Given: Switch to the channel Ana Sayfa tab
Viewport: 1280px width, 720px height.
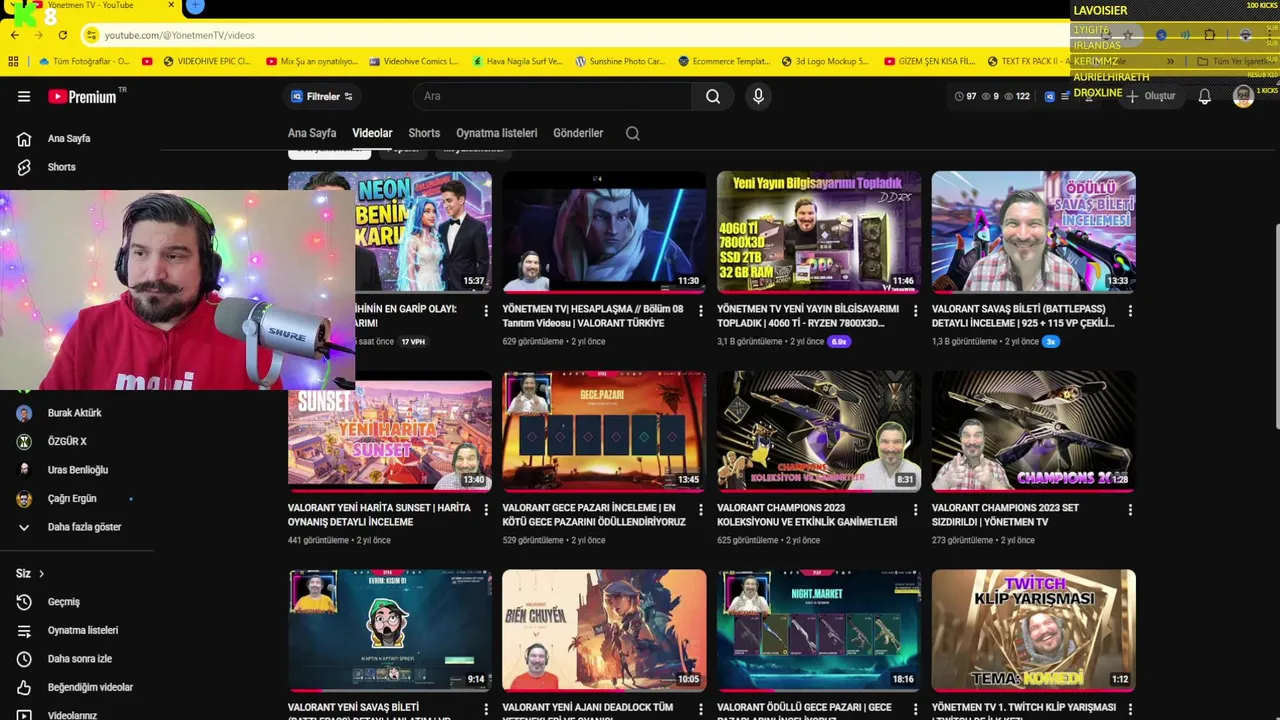Looking at the screenshot, I should pyautogui.click(x=312, y=133).
